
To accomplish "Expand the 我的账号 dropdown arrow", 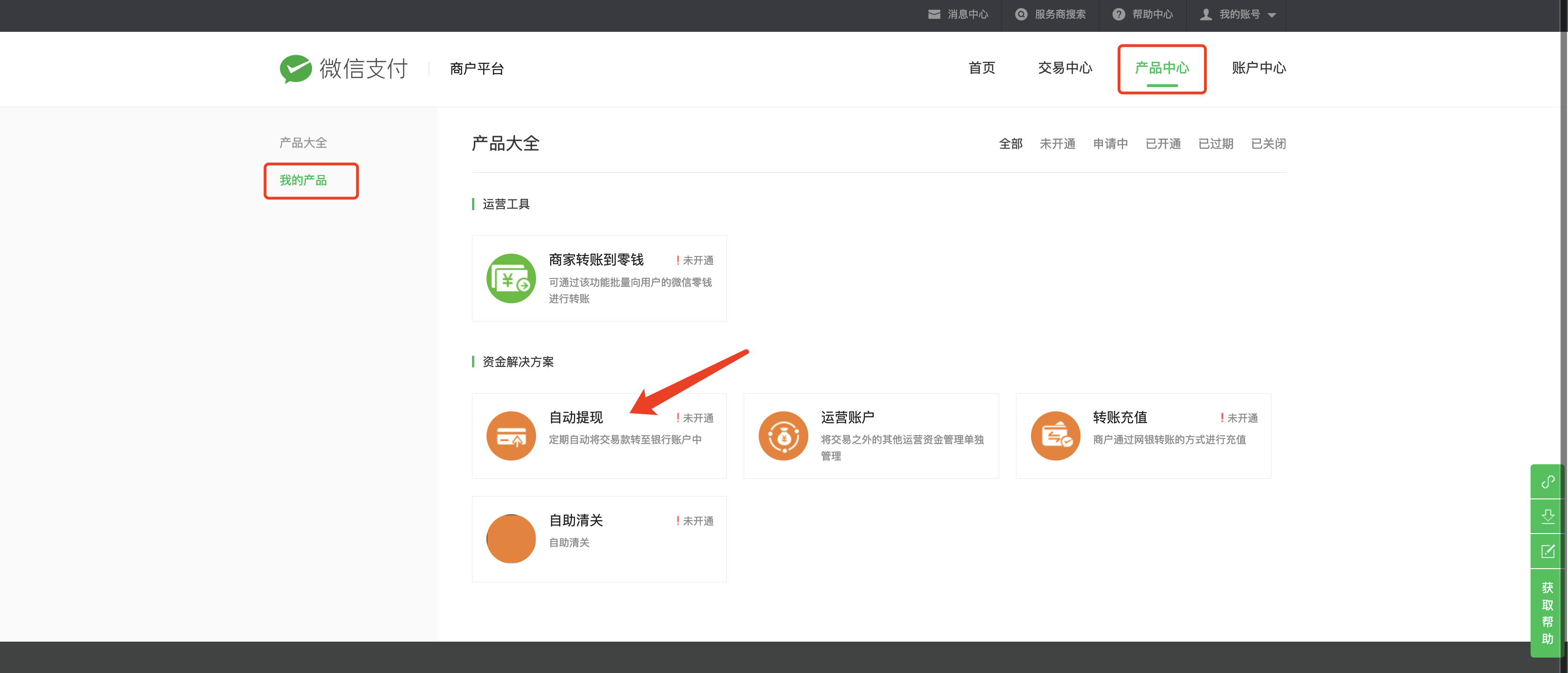I will [1271, 15].
